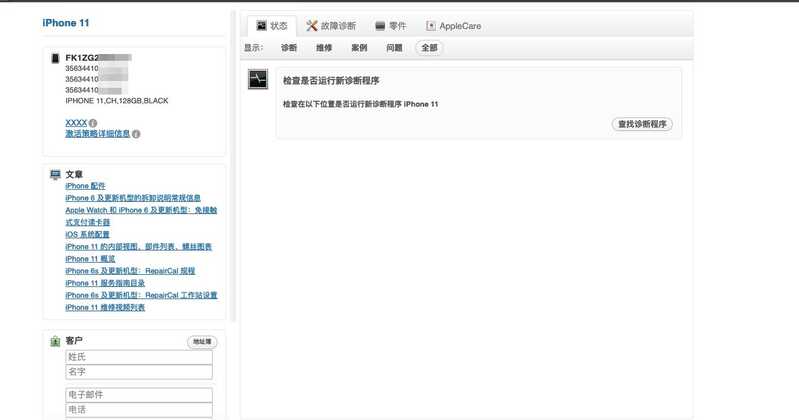Filter display by 问题

[394, 47]
